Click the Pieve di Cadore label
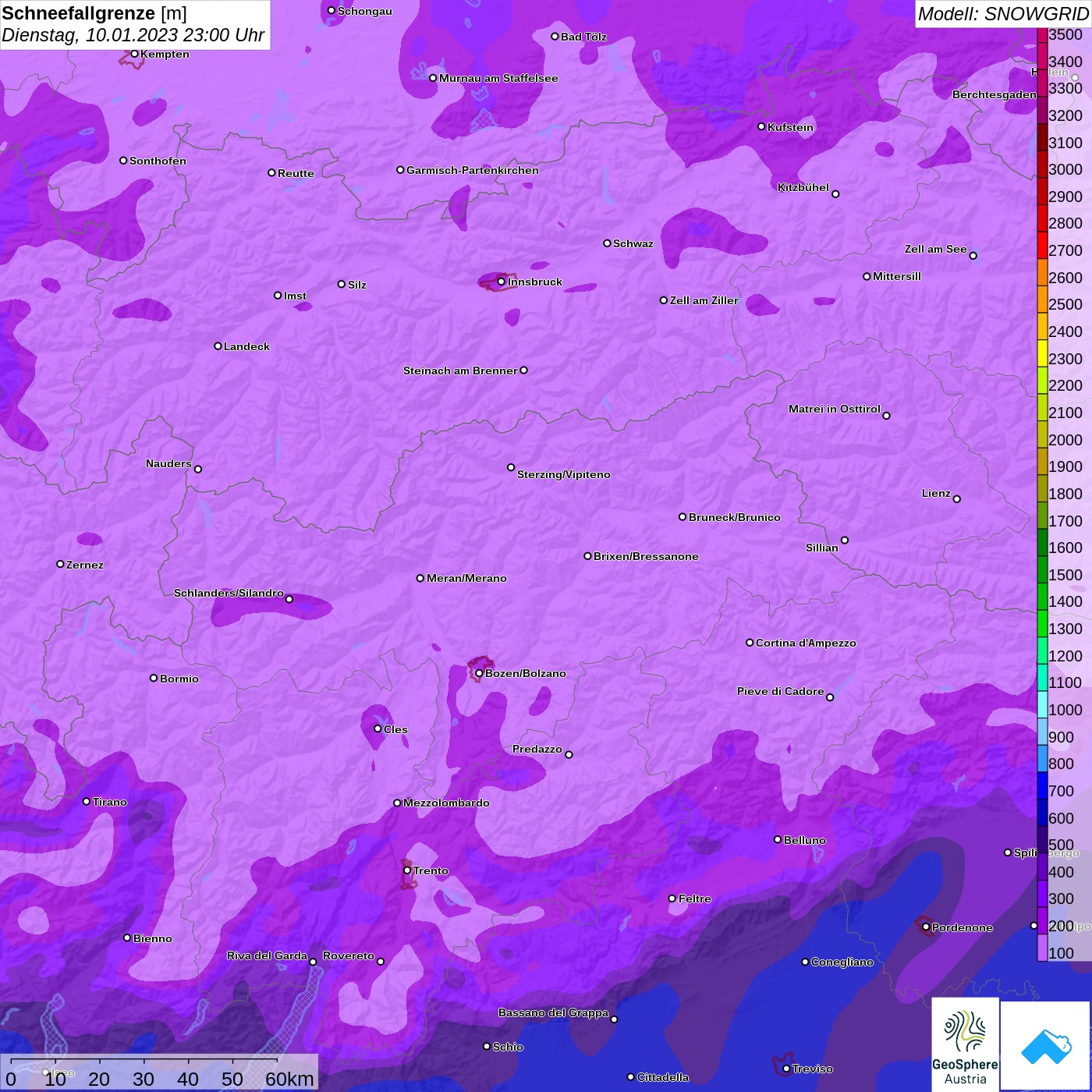This screenshot has width=1092, height=1092. click(781, 691)
